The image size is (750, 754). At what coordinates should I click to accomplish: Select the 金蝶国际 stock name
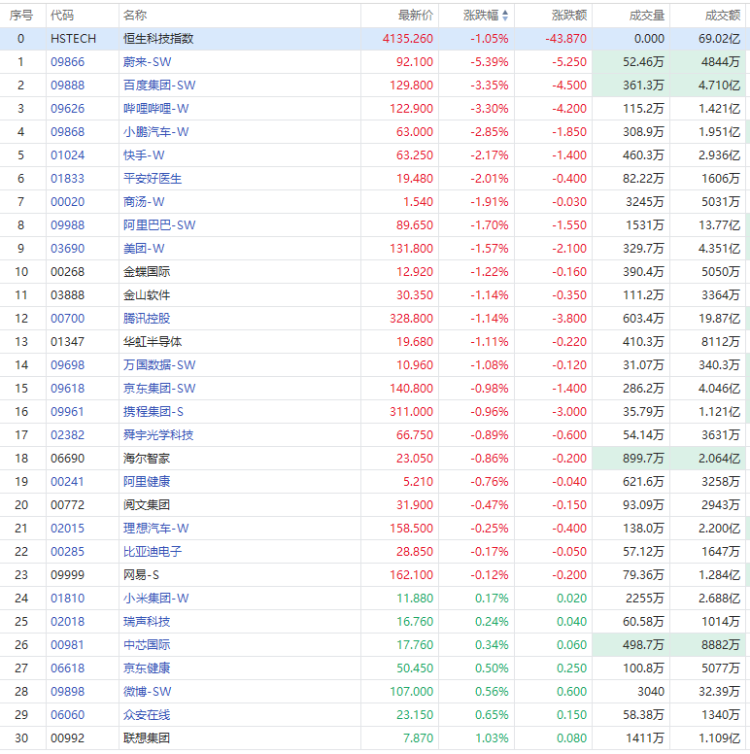(x=147, y=272)
